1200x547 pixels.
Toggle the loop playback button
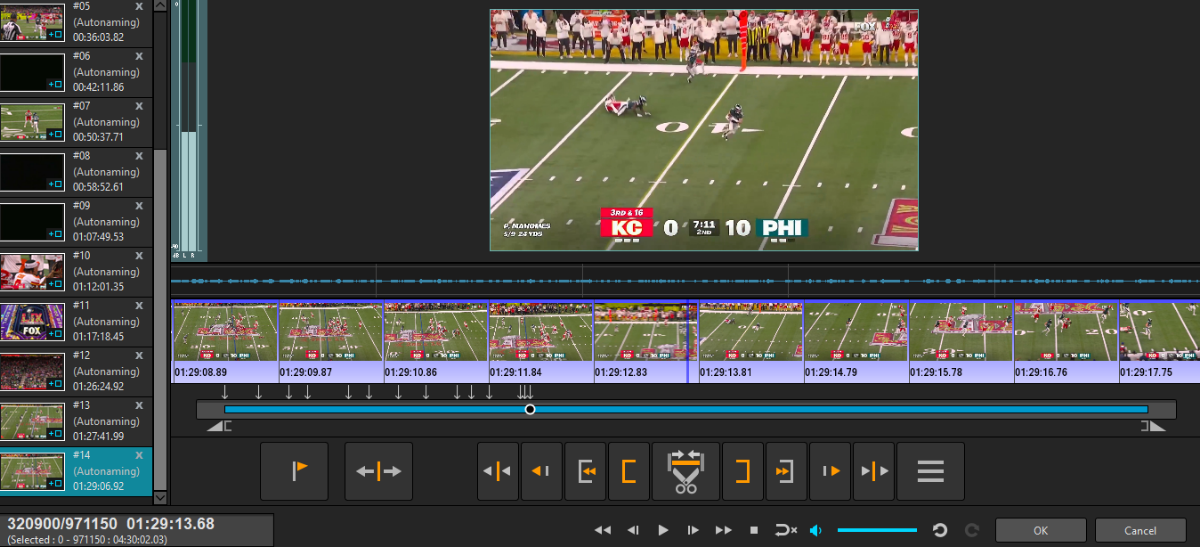pyautogui.click(x=786, y=530)
